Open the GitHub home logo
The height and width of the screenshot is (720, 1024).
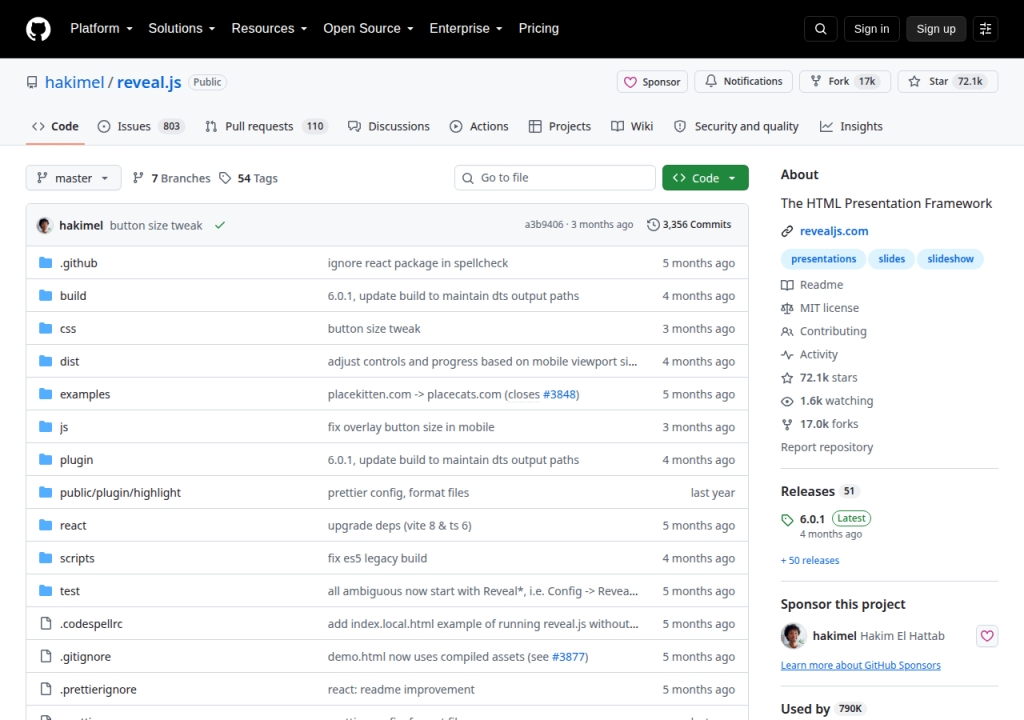point(38,29)
